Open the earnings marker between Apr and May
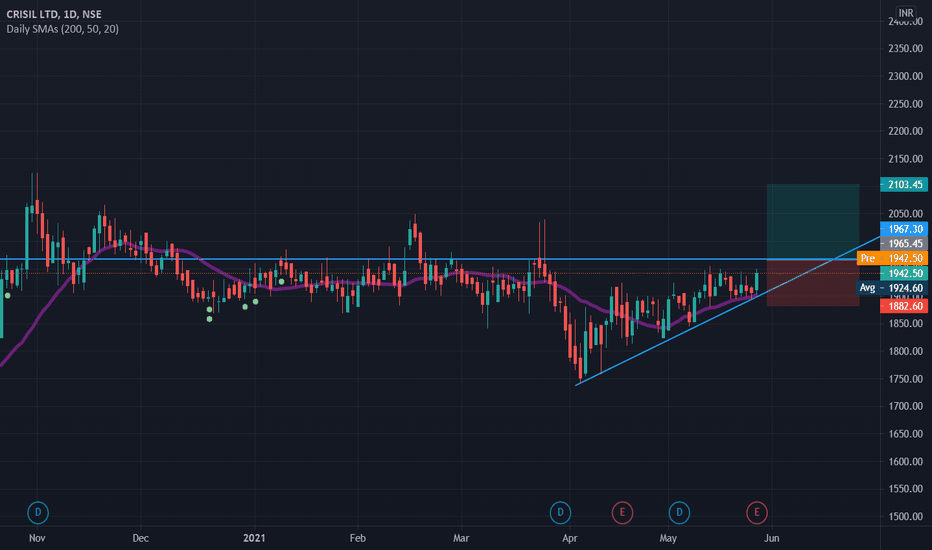Screen dimensions: 932x550 coord(622,512)
